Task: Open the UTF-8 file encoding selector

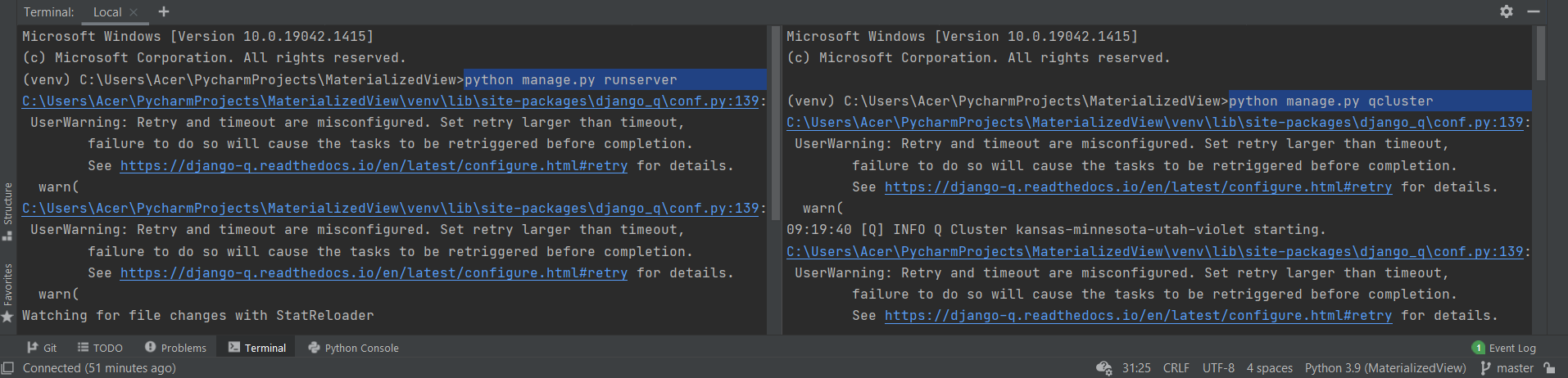Action: (1218, 368)
